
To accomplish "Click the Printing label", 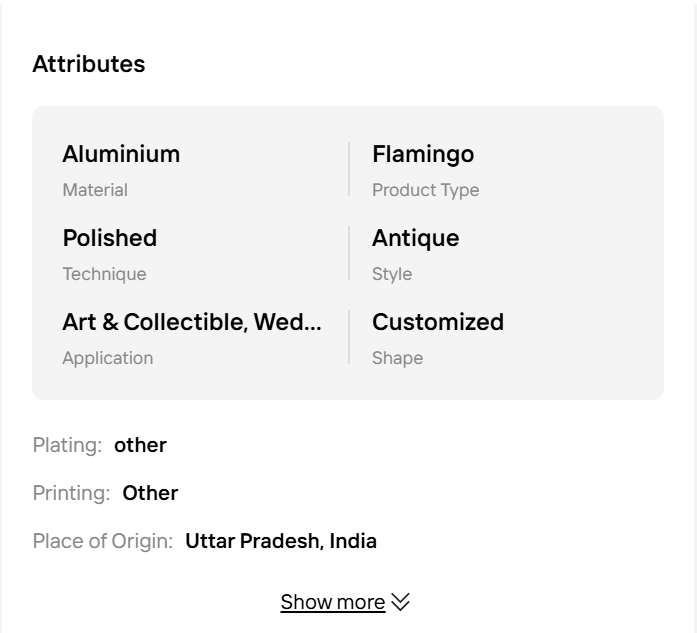I will click(71, 493).
